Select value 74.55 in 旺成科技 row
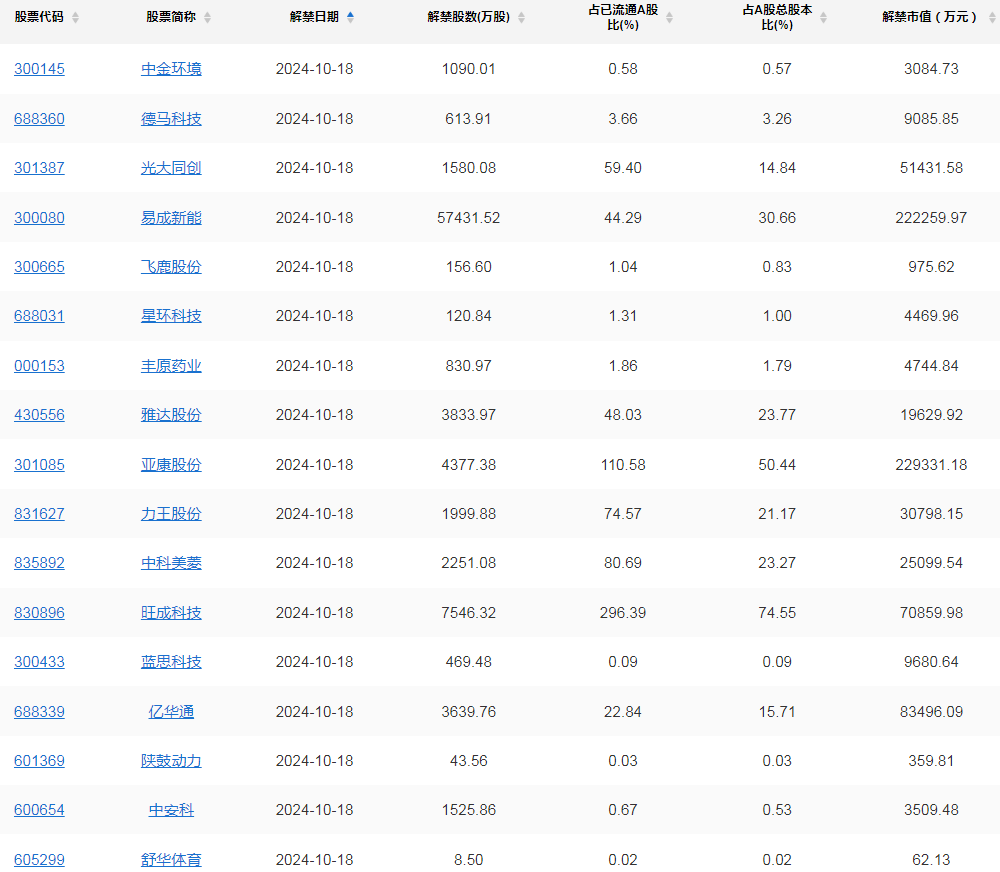Screen dimensions: 1000x872 tap(777, 612)
